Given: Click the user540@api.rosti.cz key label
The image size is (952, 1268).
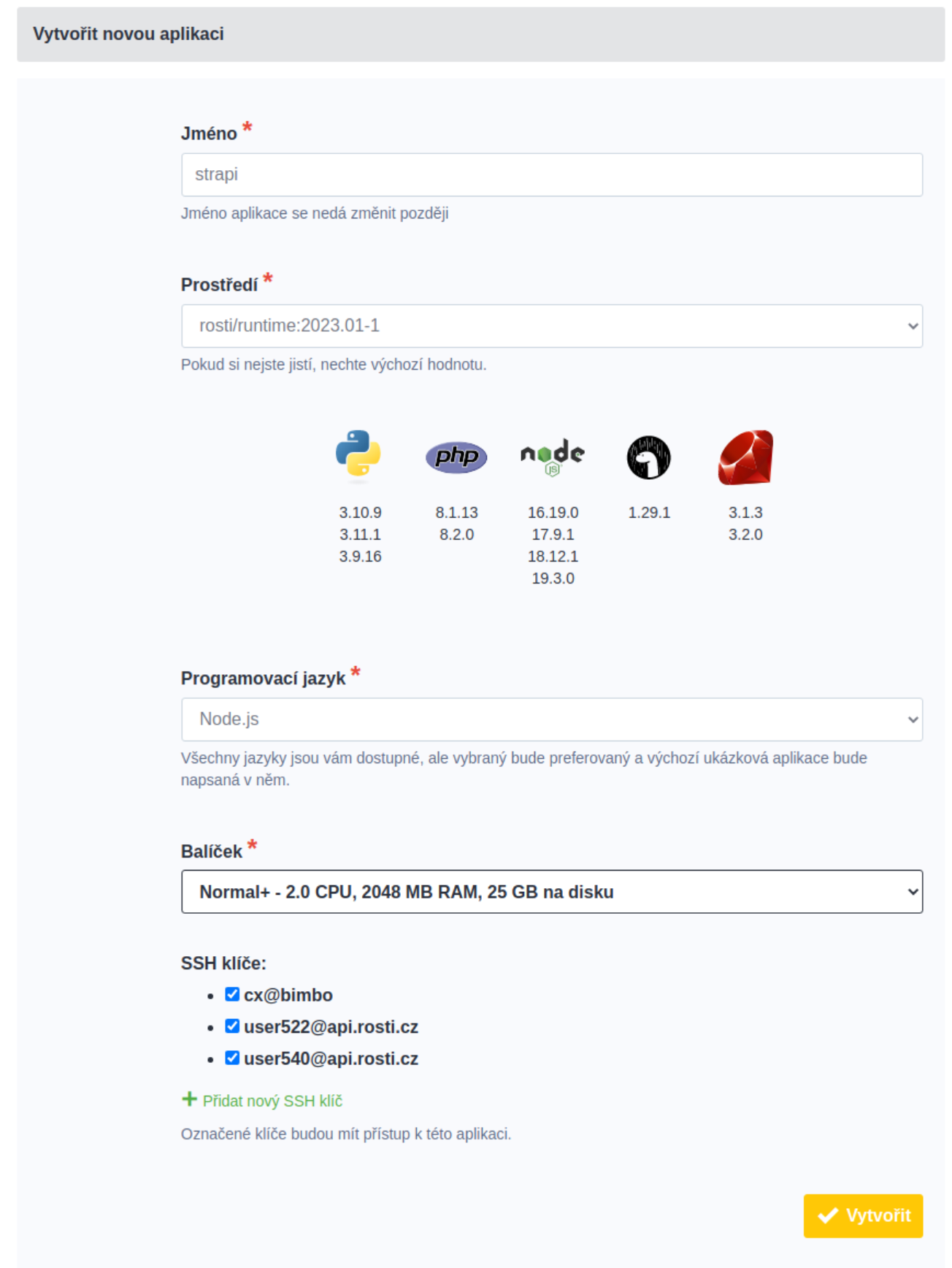Looking at the screenshot, I should [331, 1058].
